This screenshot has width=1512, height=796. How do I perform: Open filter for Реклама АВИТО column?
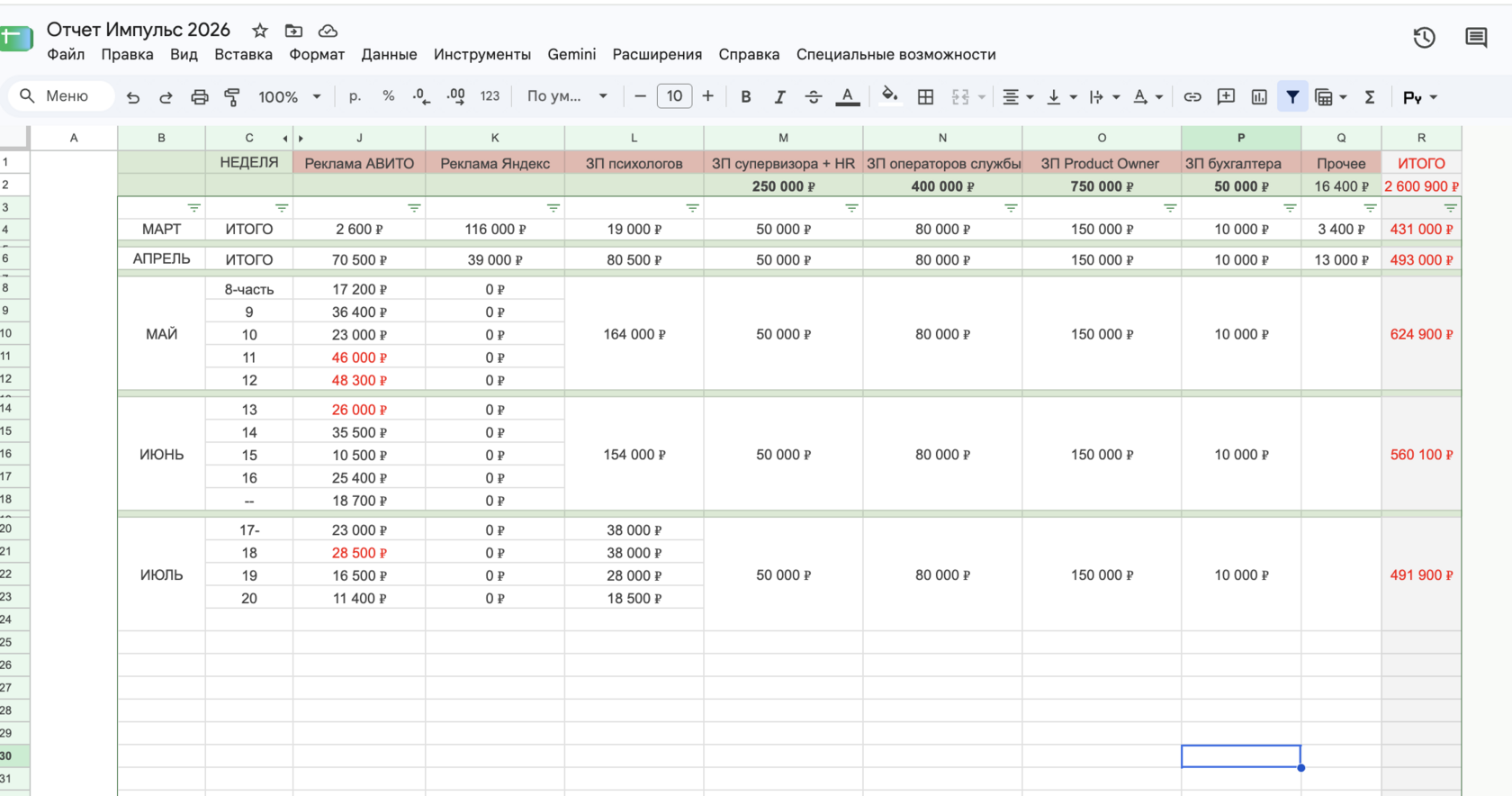point(414,208)
